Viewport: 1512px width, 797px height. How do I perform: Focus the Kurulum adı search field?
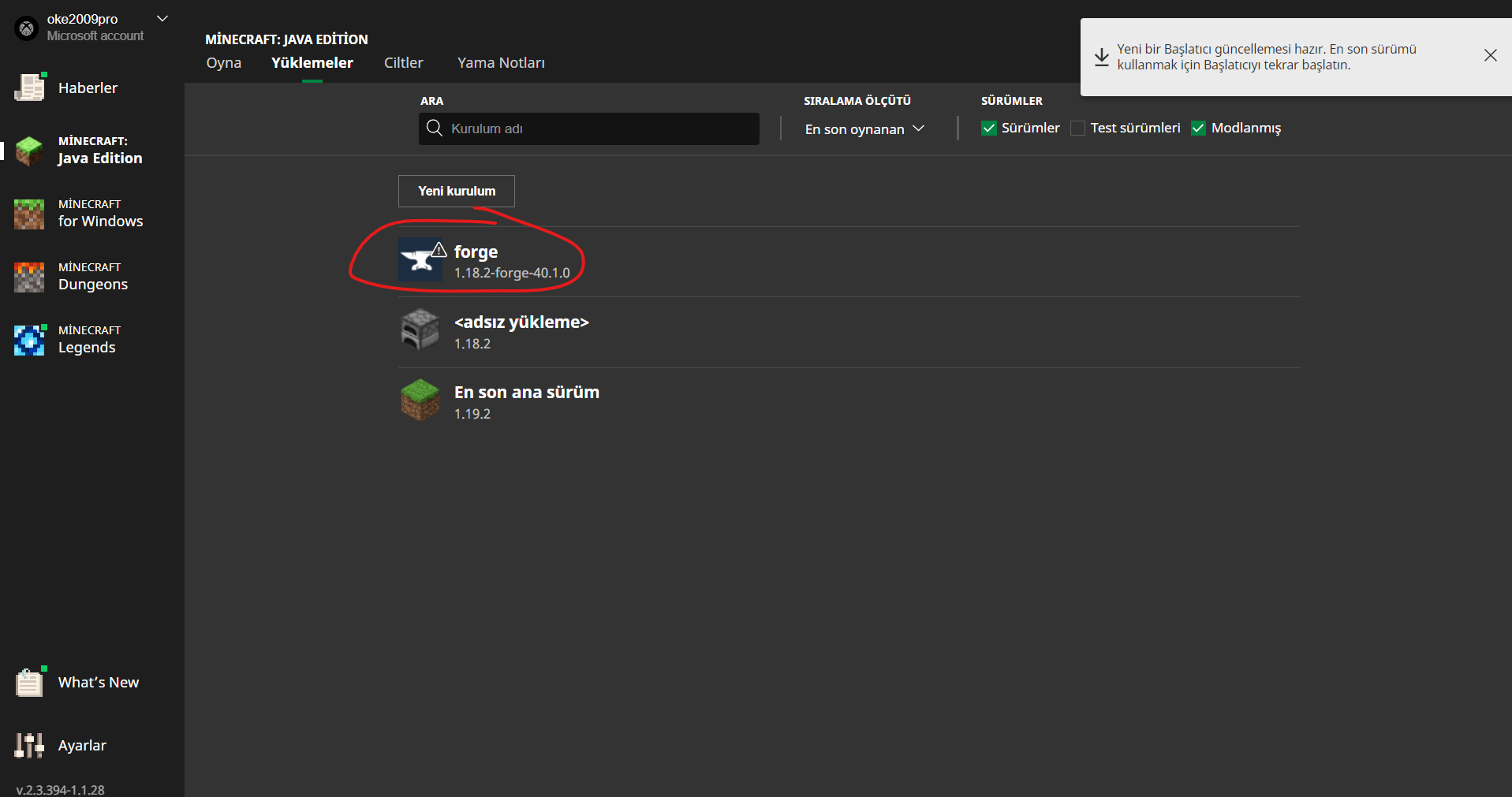pos(589,128)
